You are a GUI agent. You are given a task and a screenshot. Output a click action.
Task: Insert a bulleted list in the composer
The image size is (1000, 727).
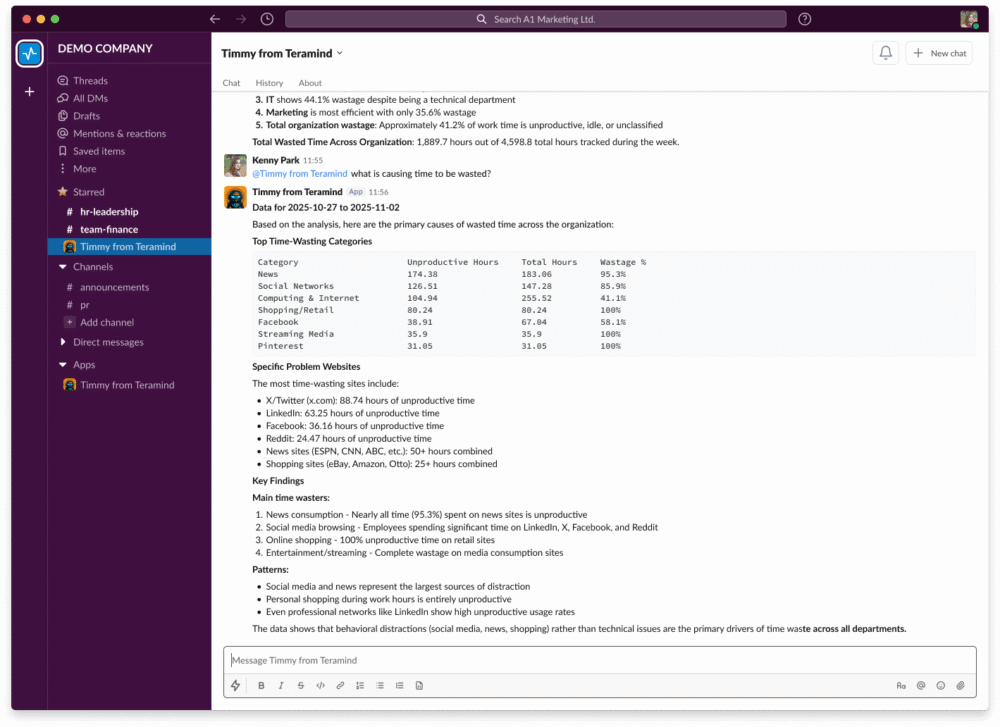point(379,686)
